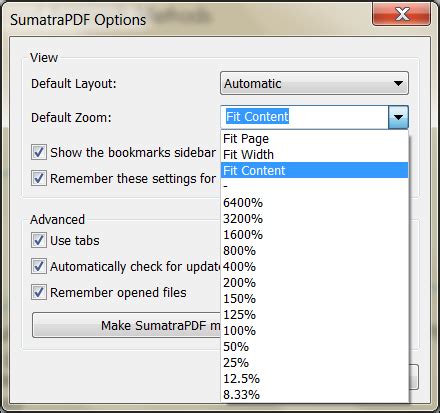This screenshot has width=440, height=413.
Task: Toggle Automatically check for updates
Action: 39,266
